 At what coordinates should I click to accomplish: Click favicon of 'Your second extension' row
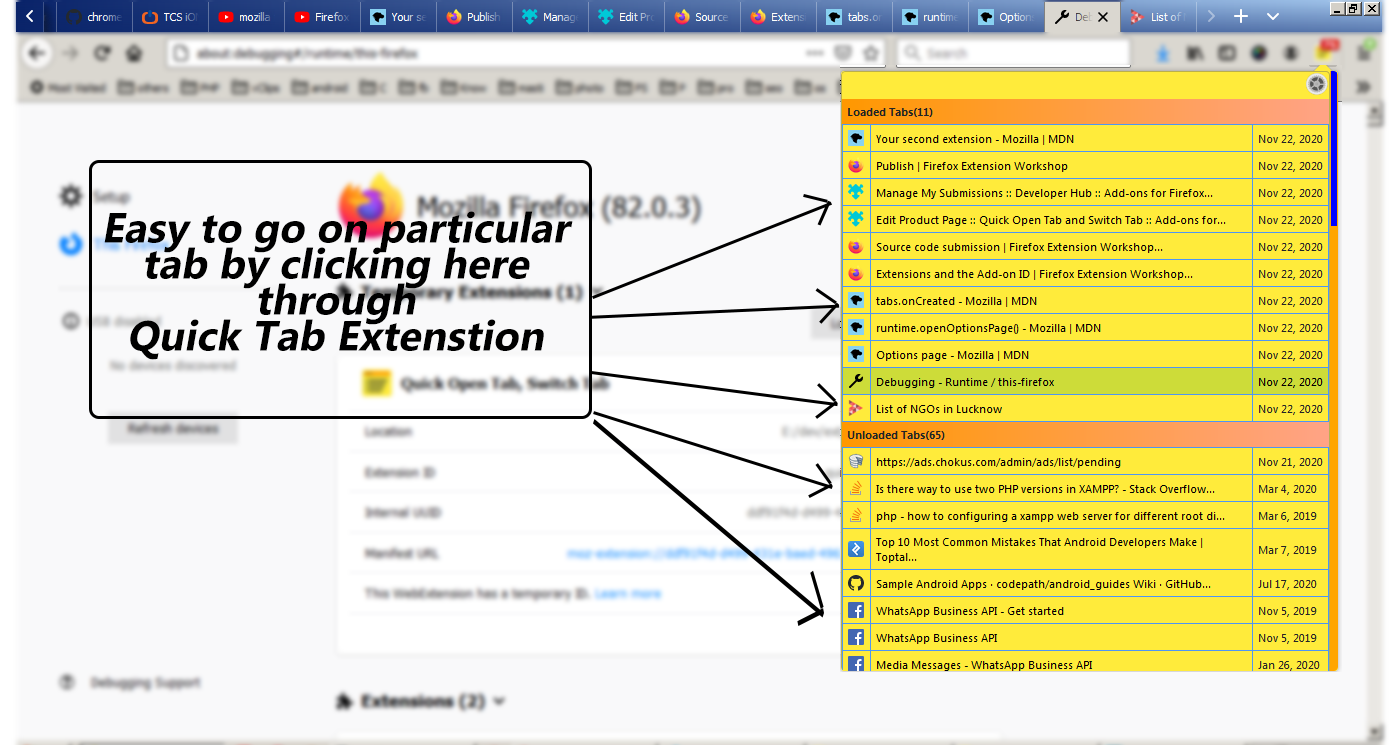[x=856, y=139]
